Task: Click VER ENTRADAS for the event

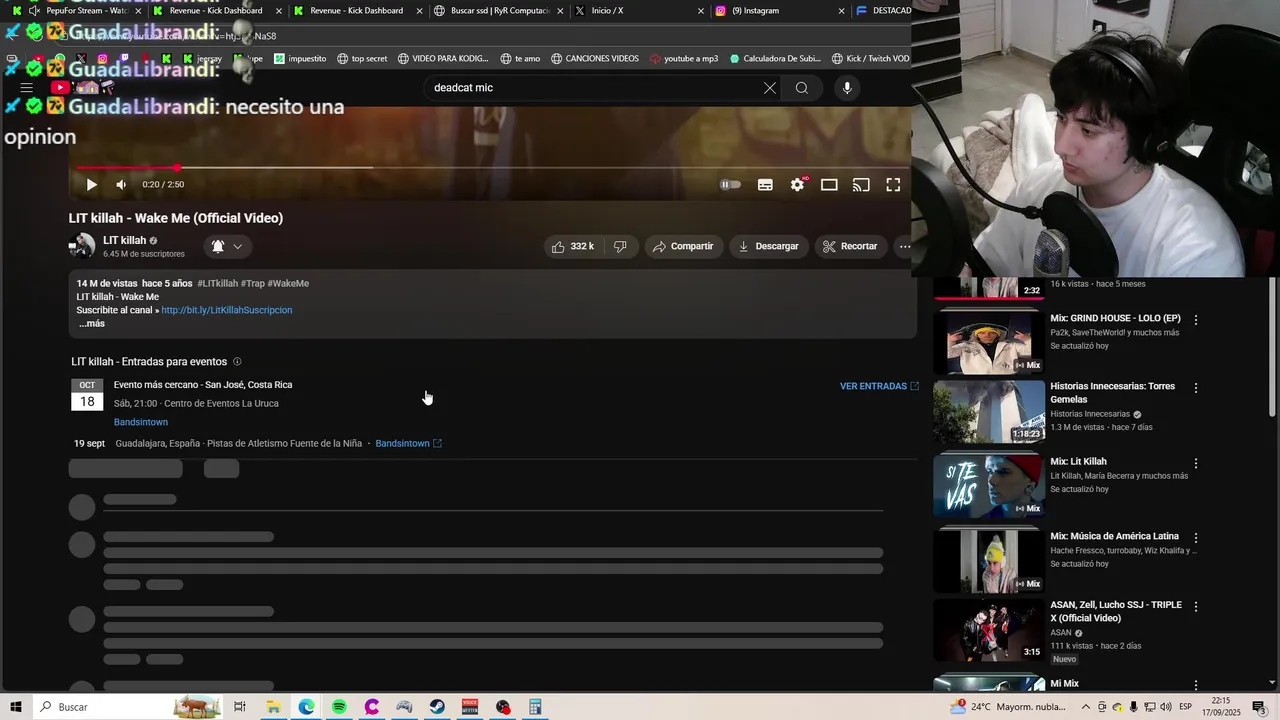Action: [879, 386]
